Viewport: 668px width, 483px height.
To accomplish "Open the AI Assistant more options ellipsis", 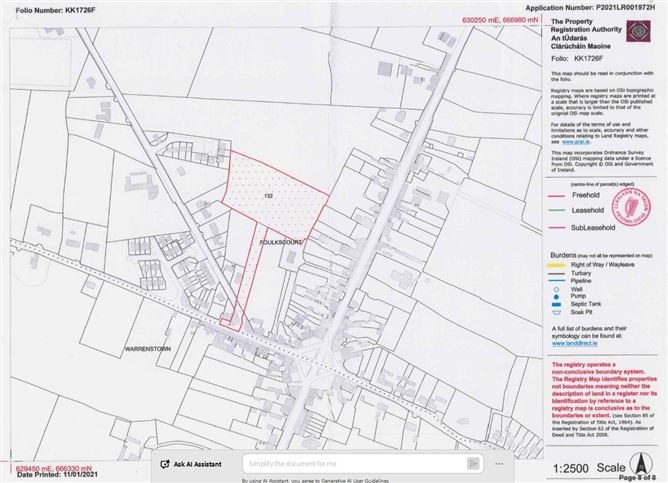I will coord(499,464).
